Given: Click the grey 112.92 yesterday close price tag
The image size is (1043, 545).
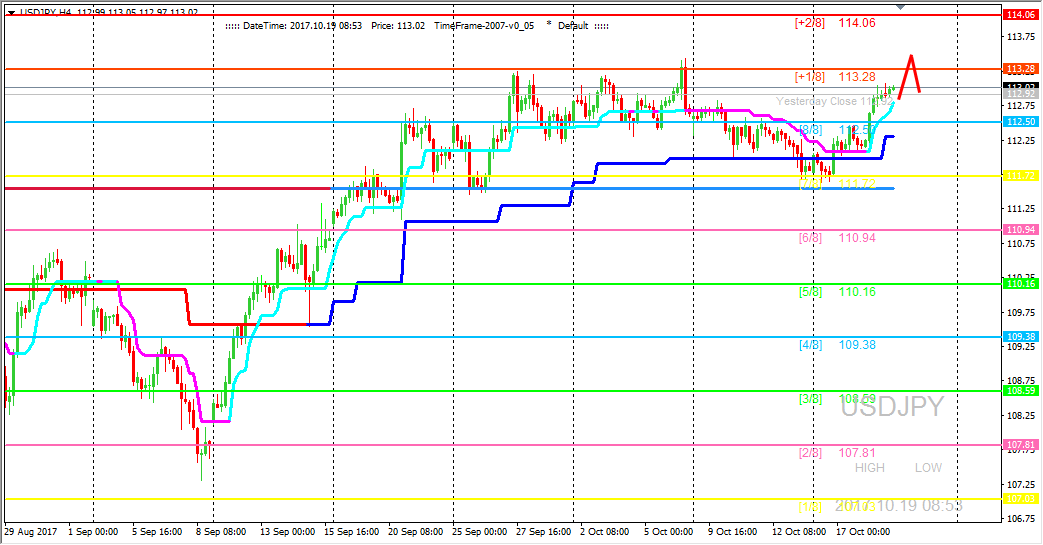Looking at the screenshot, I should coord(1020,95).
